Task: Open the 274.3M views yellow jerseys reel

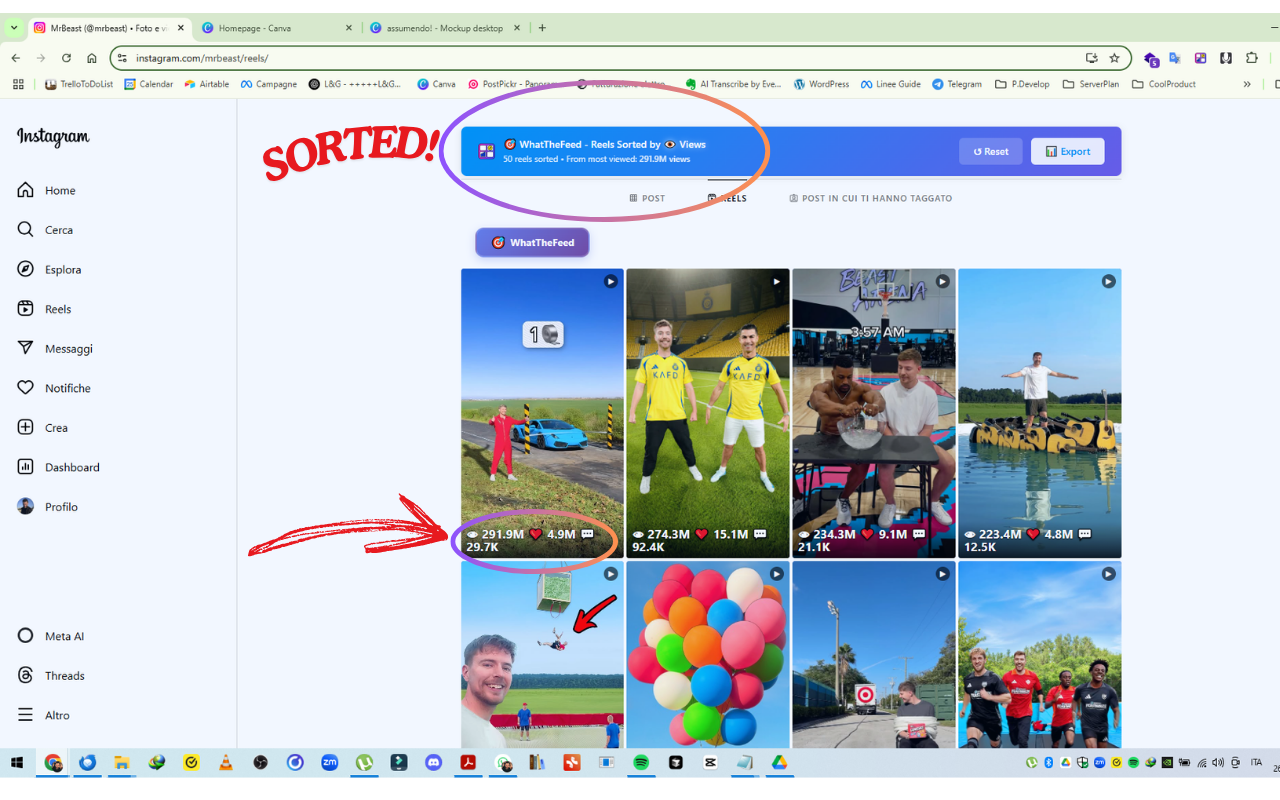Action: pos(708,413)
